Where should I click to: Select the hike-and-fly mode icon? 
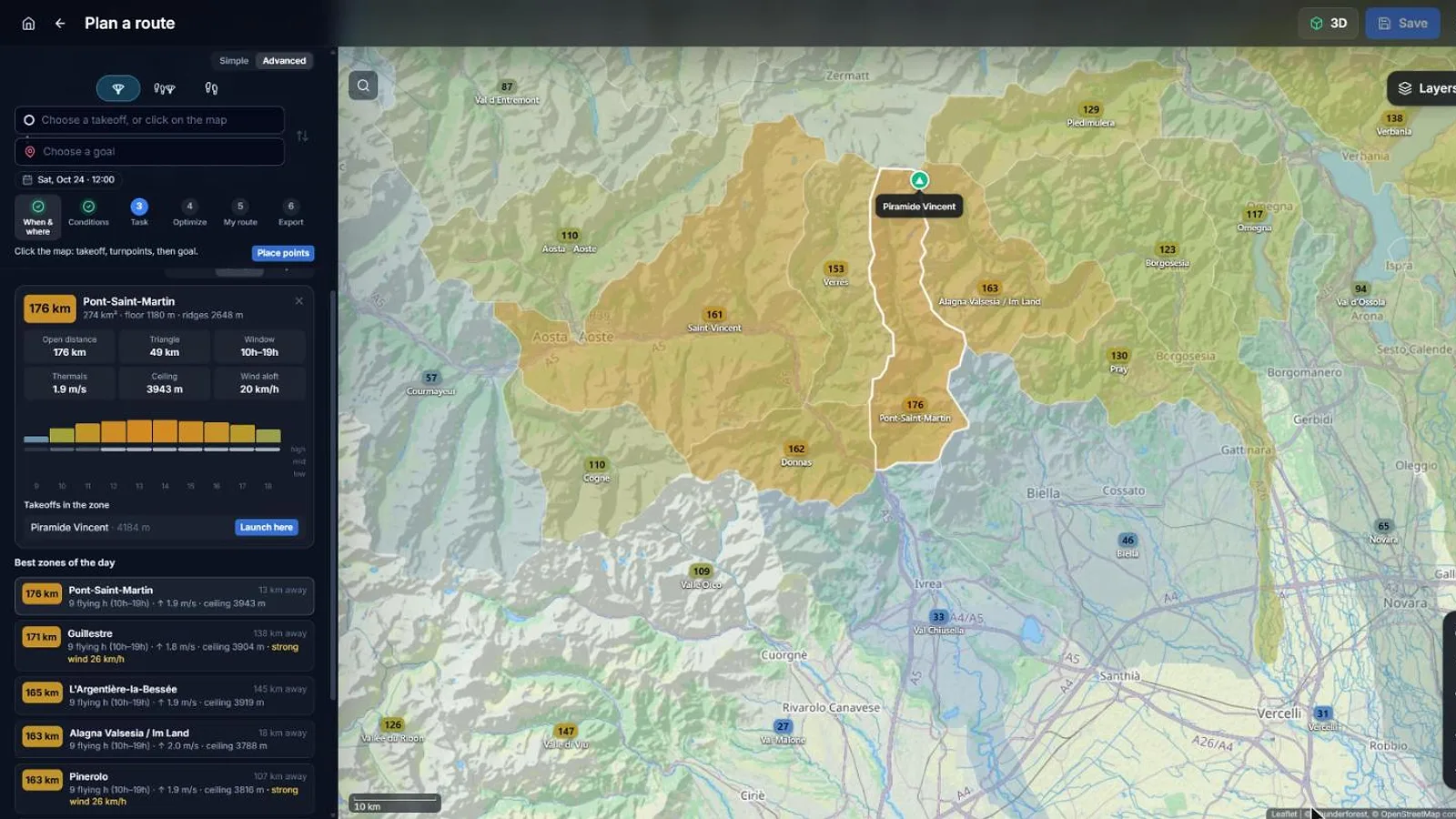coord(165,88)
